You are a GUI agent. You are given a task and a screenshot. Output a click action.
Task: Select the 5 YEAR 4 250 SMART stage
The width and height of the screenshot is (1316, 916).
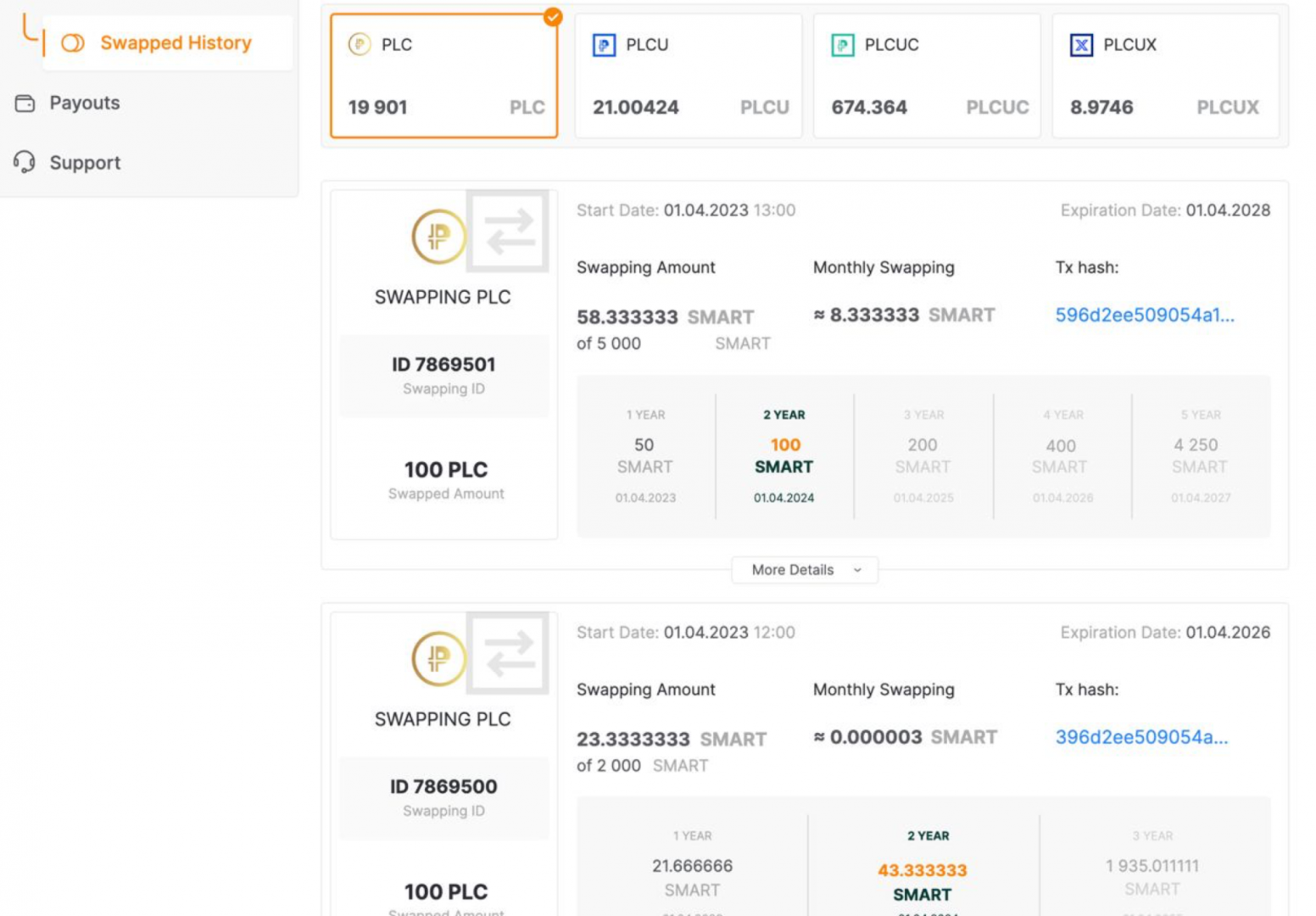[1200, 455]
